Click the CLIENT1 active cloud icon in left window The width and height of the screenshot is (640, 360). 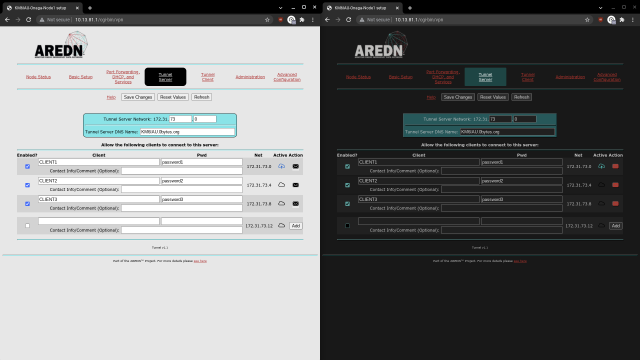click(281, 166)
